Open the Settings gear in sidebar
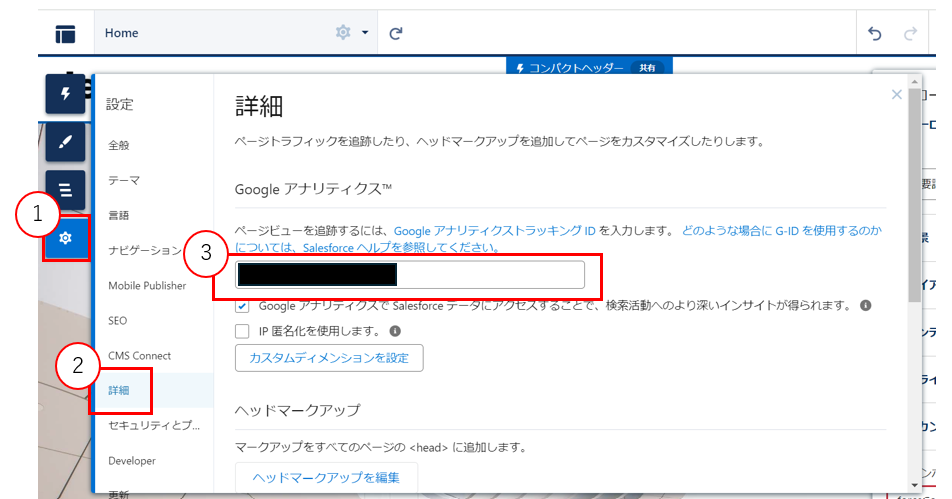Screen dimensions: 952x499 coord(66,238)
